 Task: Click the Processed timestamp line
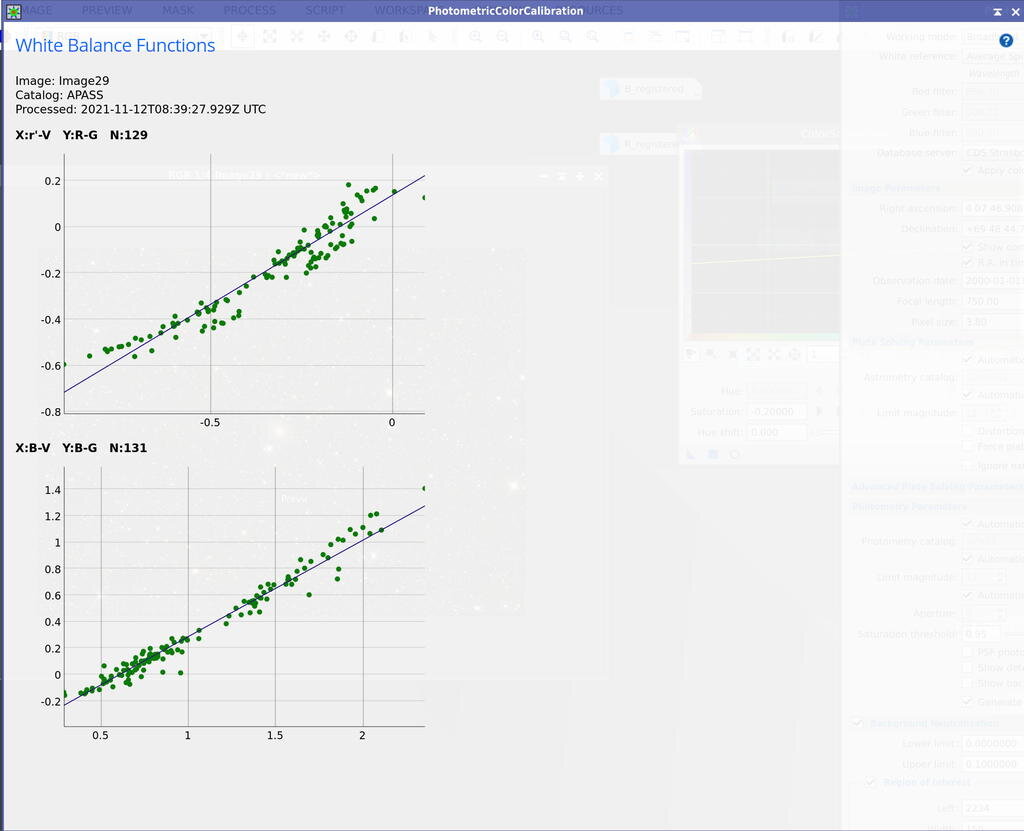140,109
